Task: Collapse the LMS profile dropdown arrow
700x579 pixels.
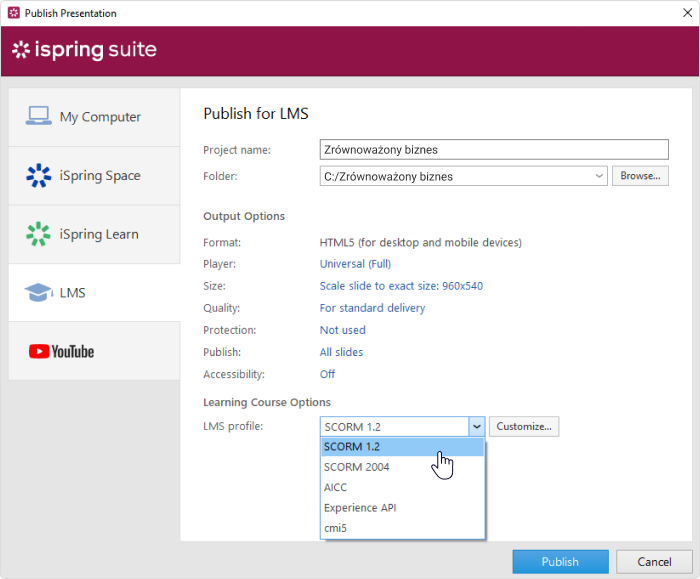Action: (x=477, y=427)
